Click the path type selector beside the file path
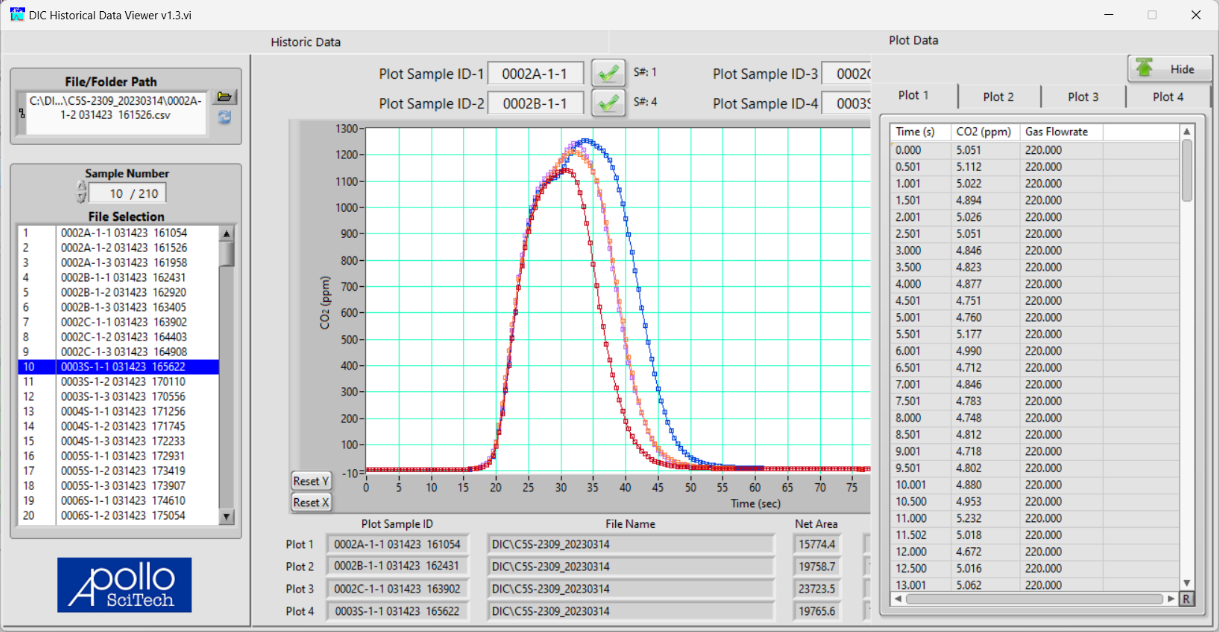The image size is (1219, 632). 21,113
